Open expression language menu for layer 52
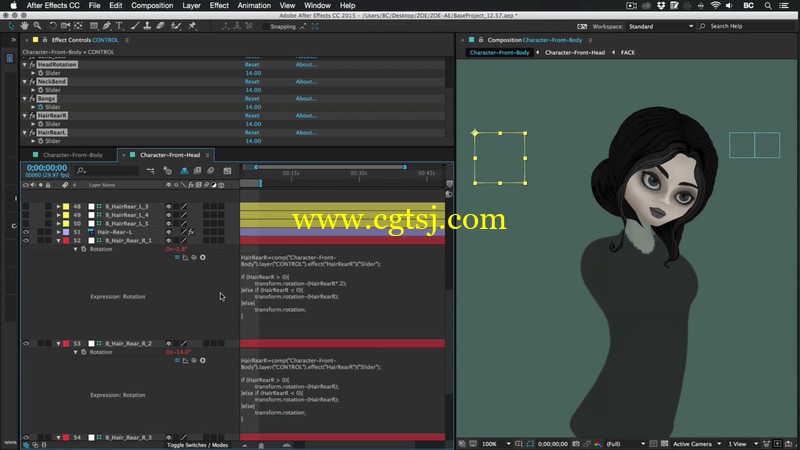800x450 pixels. click(x=203, y=258)
